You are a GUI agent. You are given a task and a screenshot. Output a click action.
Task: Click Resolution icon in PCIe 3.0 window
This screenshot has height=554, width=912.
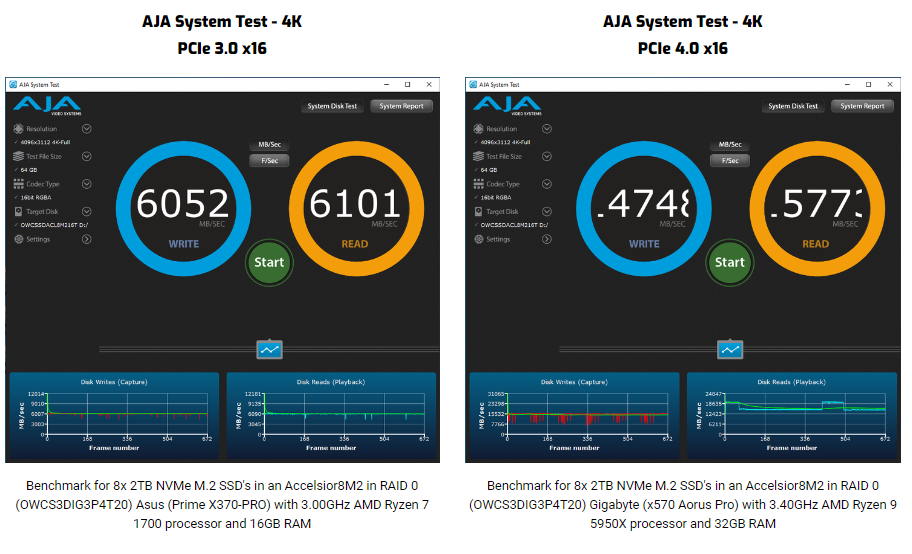[x=19, y=129]
